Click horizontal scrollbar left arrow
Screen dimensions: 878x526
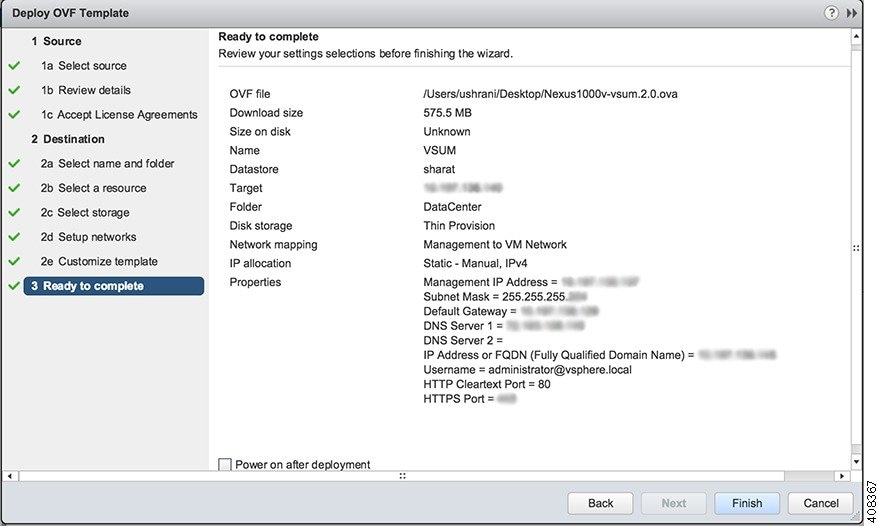pyautogui.click(x=10, y=476)
